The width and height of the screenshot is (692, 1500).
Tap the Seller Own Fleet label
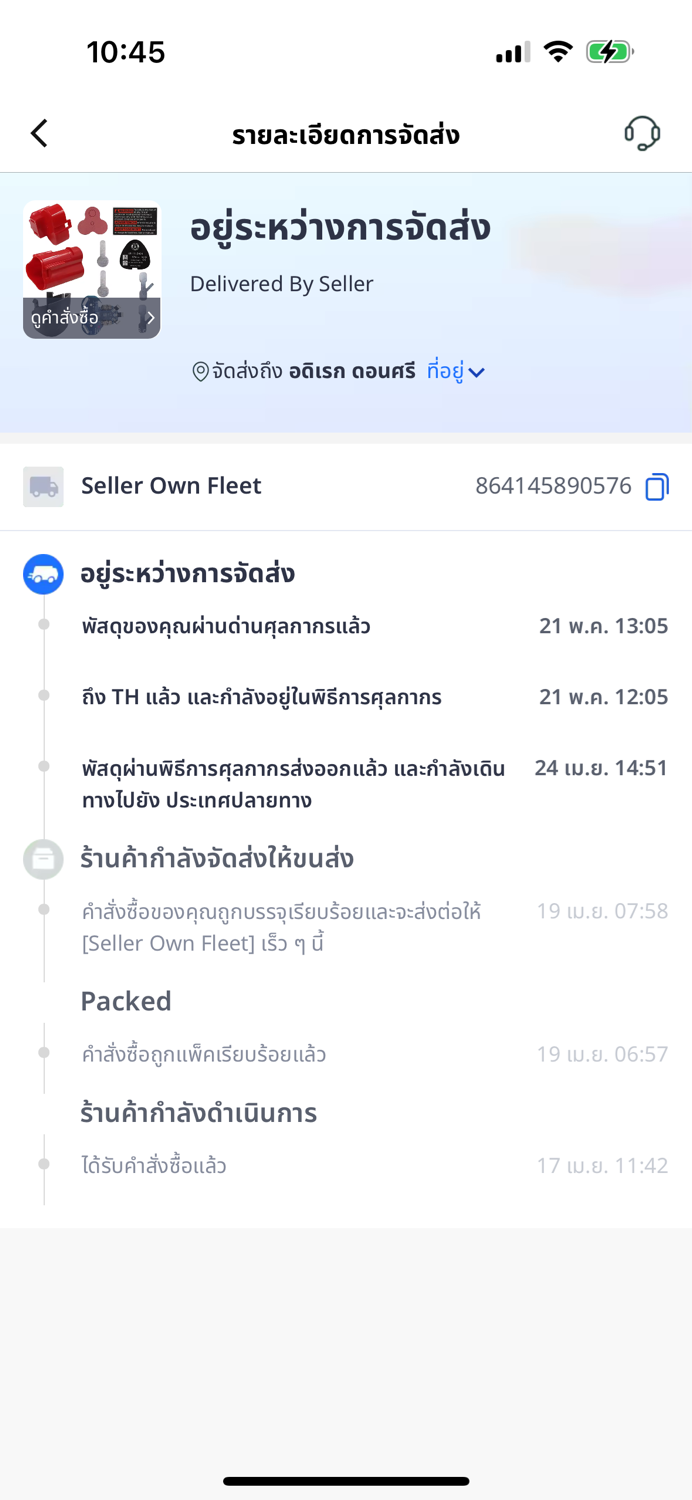pos(171,486)
